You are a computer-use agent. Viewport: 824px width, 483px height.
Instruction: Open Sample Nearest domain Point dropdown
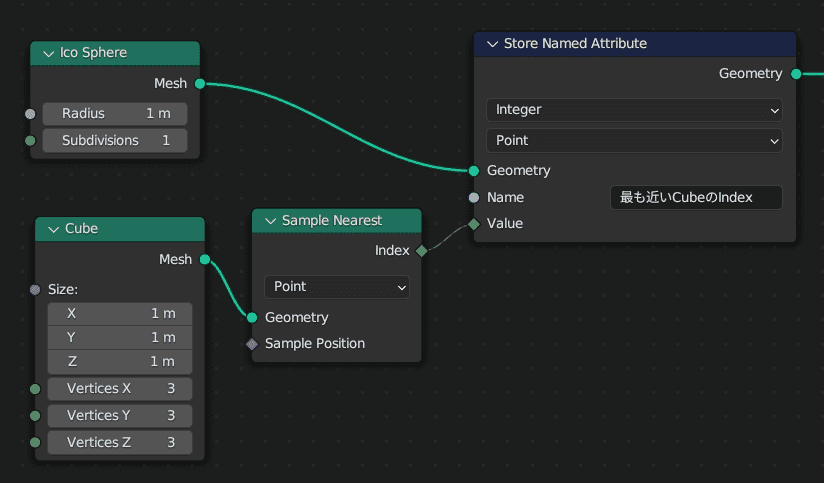[337, 287]
